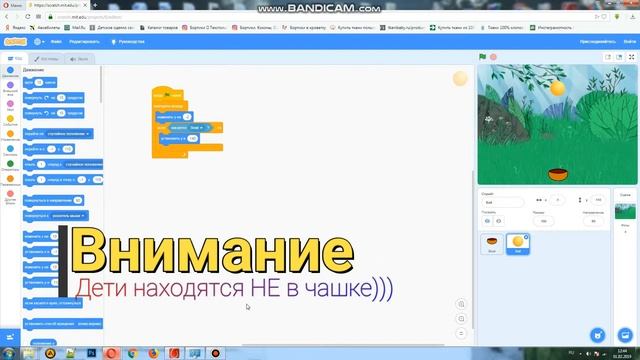Select the blue Движение block category

(10, 72)
